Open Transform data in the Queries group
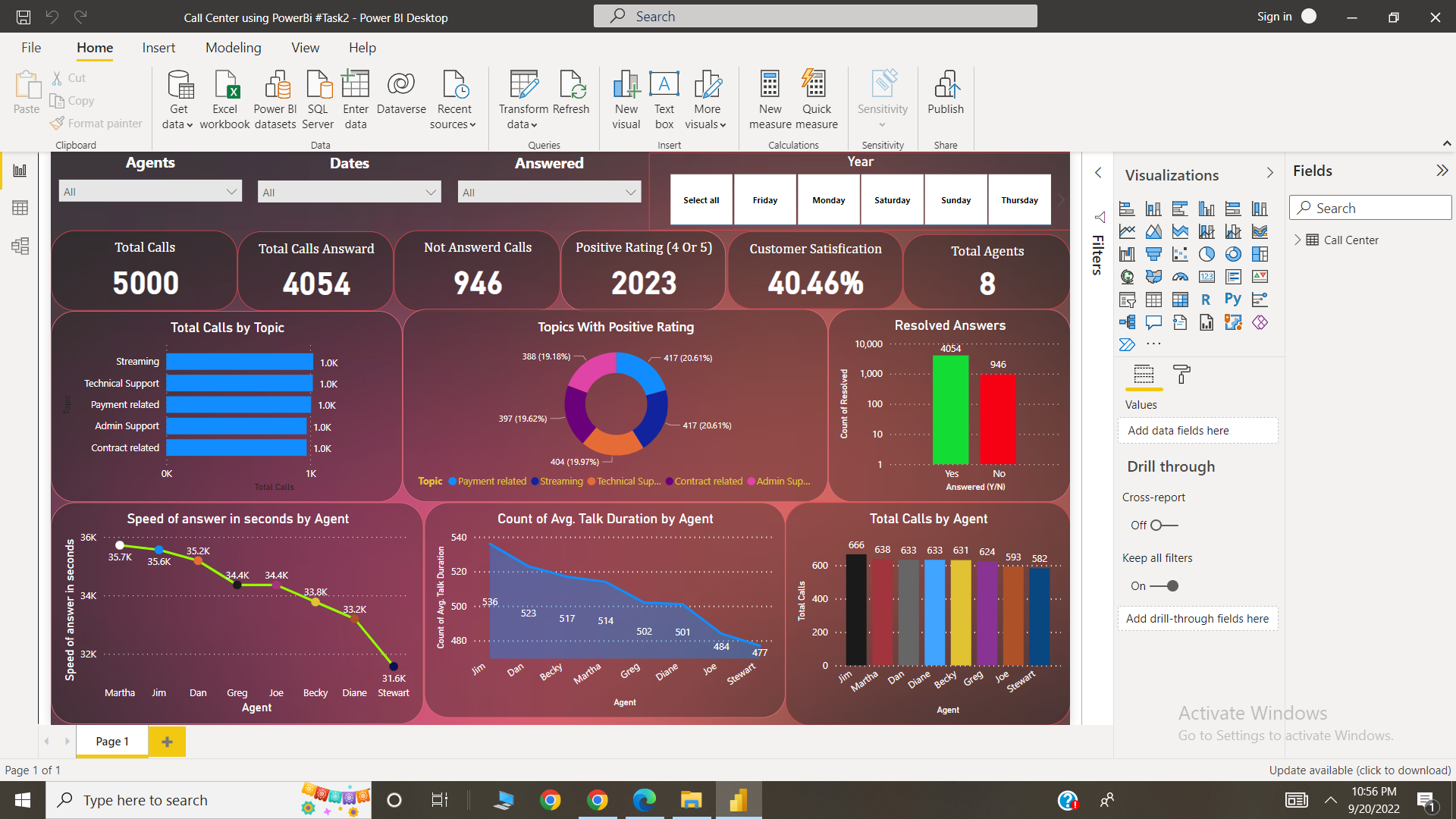The image size is (1456, 819). [522, 99]
